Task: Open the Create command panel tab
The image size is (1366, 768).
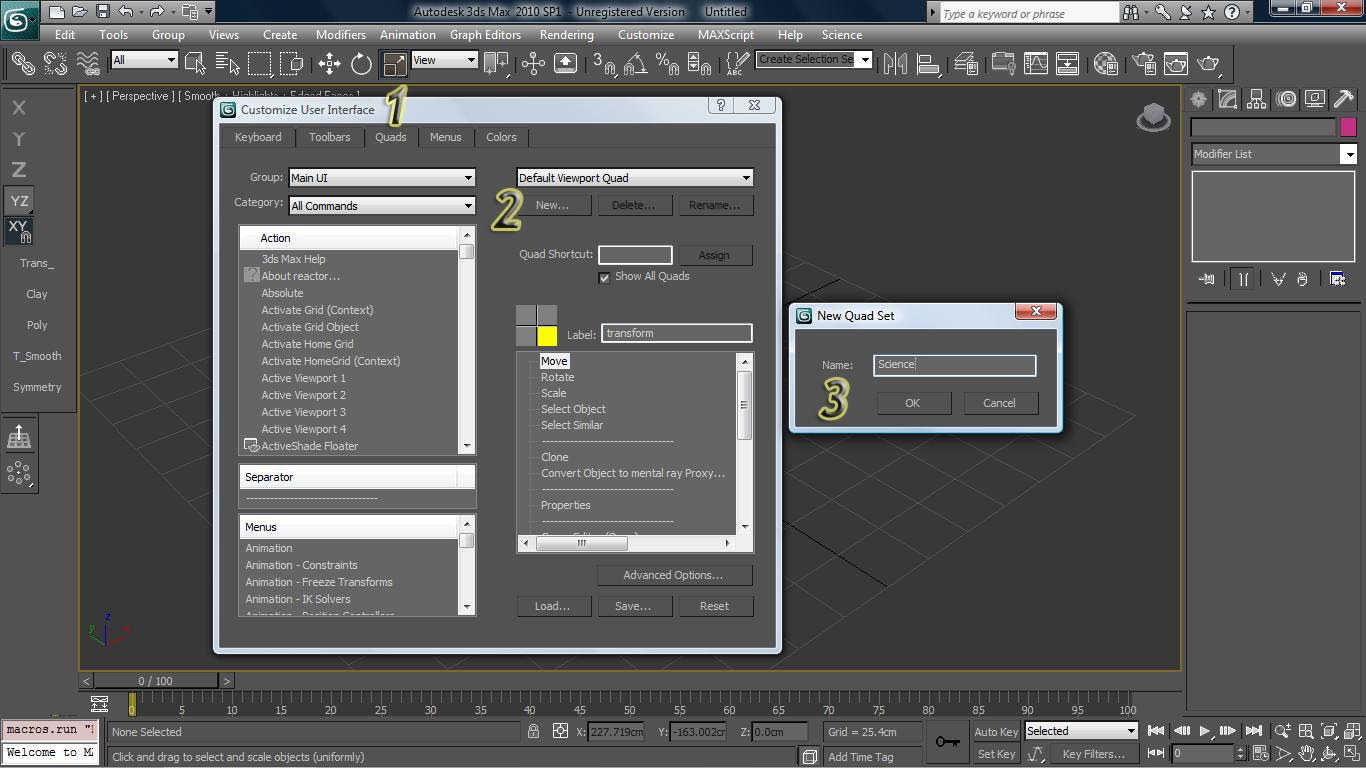Action: [x=1198, y=99]
